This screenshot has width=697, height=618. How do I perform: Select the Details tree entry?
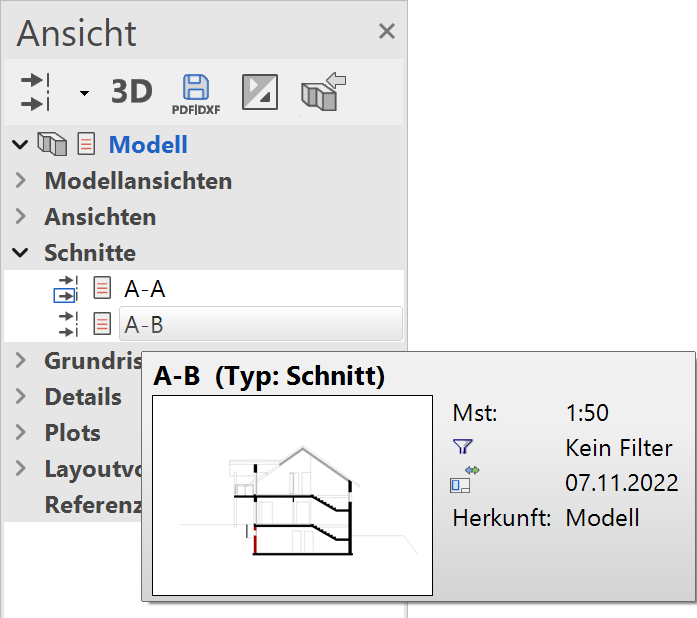(x=83, y=397)
